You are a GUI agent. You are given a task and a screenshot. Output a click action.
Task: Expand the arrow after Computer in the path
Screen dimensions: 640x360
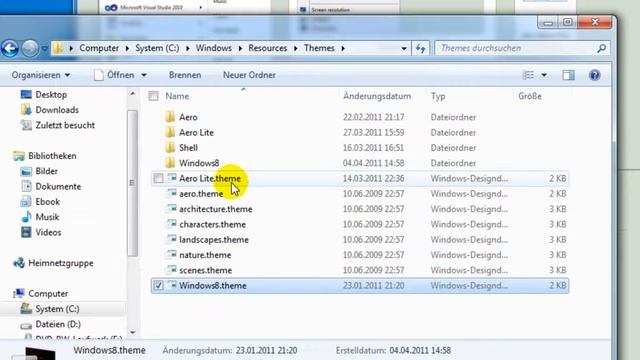[x=127, y=49]
